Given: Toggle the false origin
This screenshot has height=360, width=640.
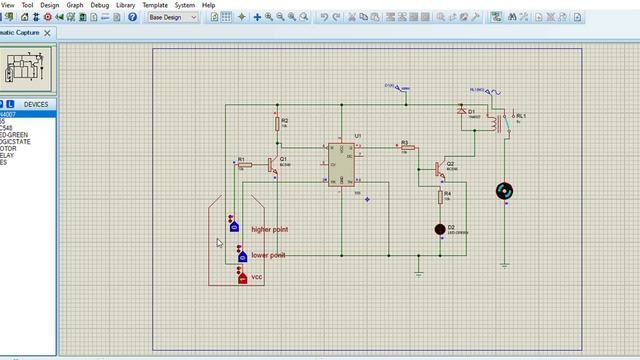Looking at the screenshot, I should click(x=242, y=17).
